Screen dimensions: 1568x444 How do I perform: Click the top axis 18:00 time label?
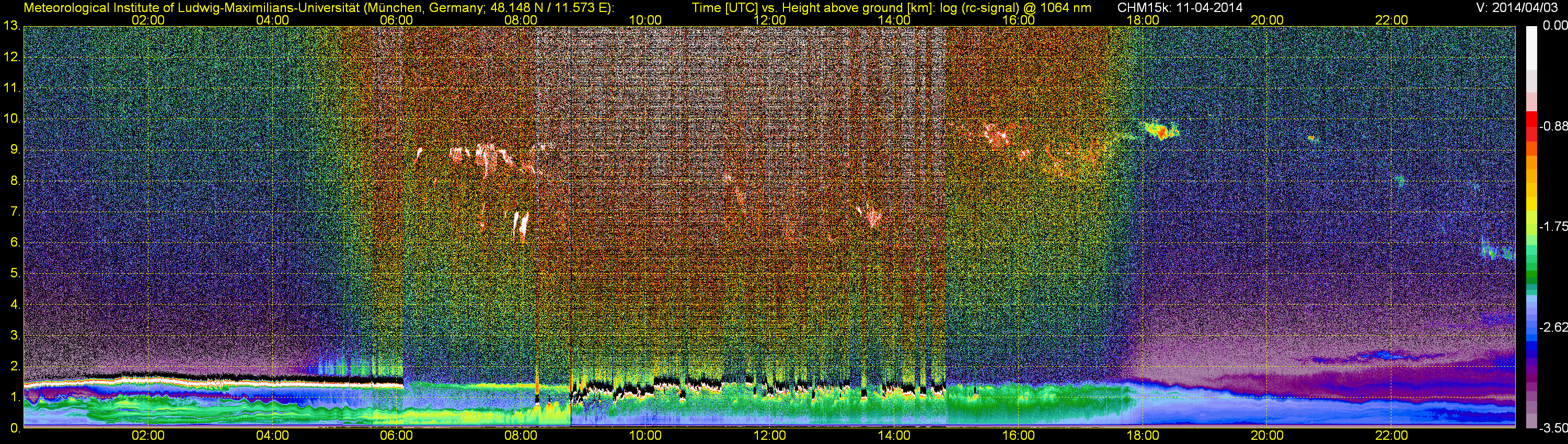coord(1143,20)
